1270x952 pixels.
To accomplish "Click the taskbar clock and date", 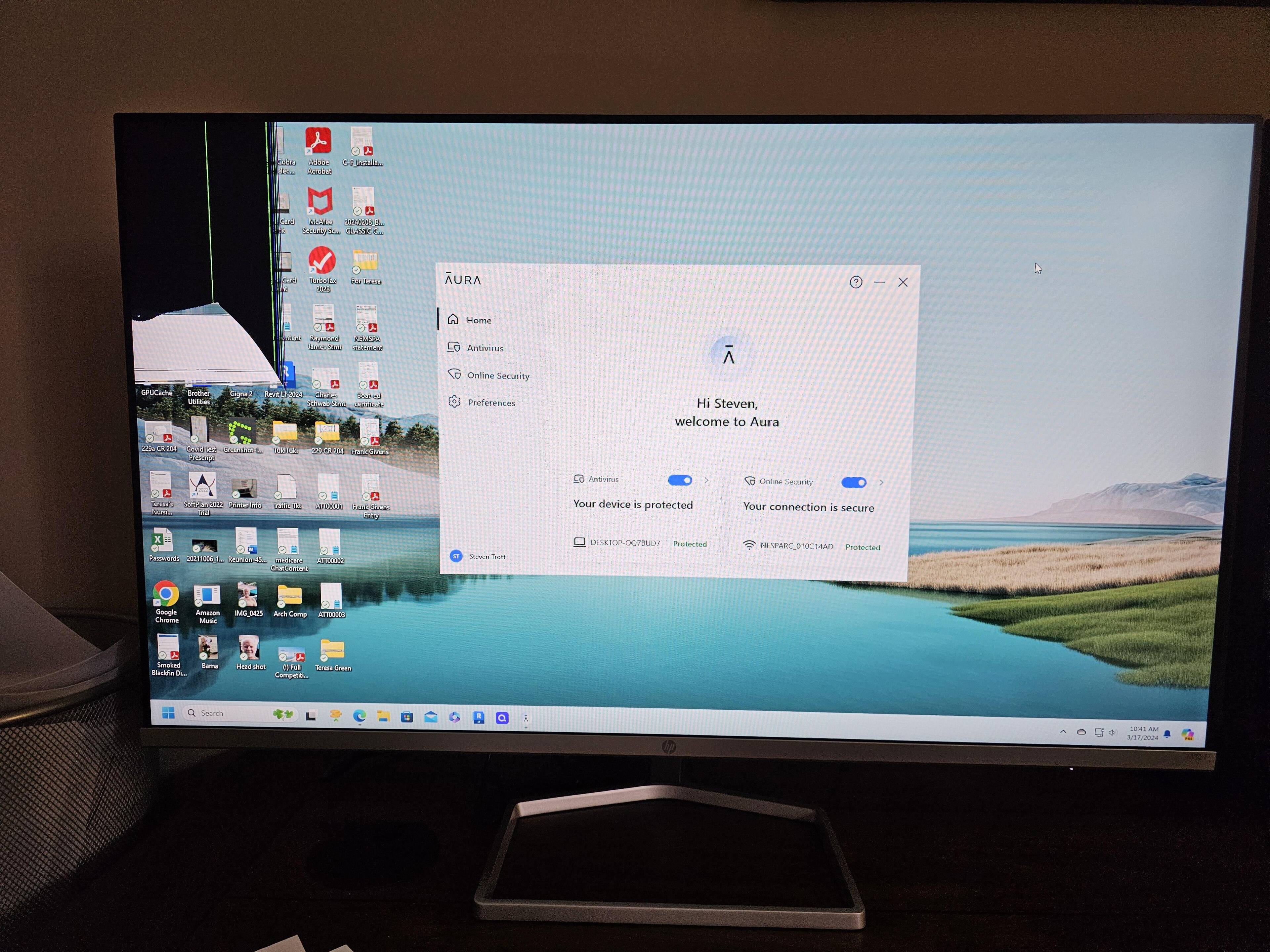I will pyautogui.click(x=1143, y=734).
